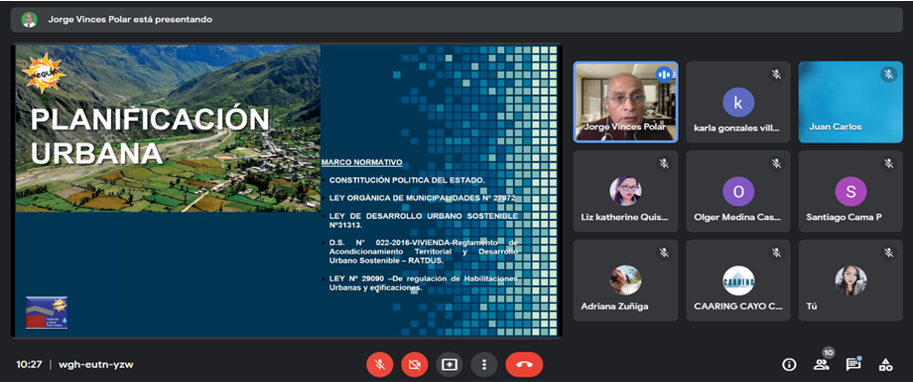This screenshot has height=382, width=913.
Task: Click muted mic icon on karla's tile
Action: 776,75
